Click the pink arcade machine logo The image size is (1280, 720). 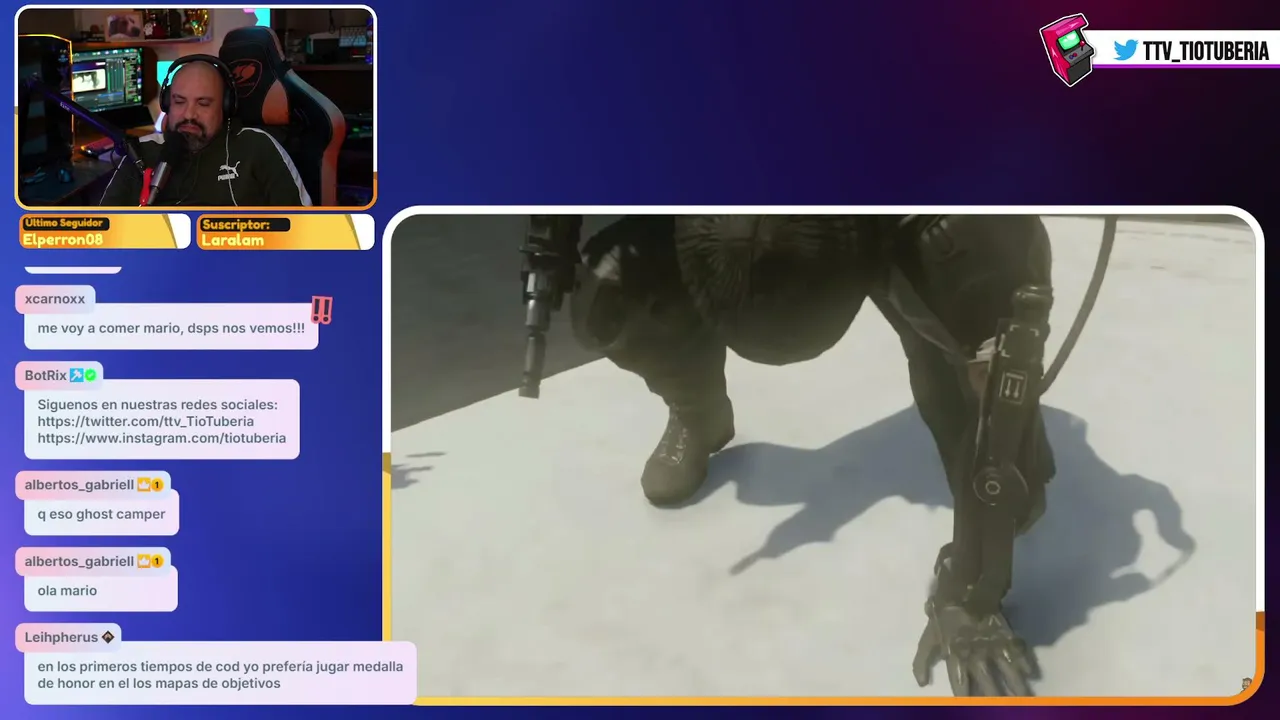tap(1066, 49)
